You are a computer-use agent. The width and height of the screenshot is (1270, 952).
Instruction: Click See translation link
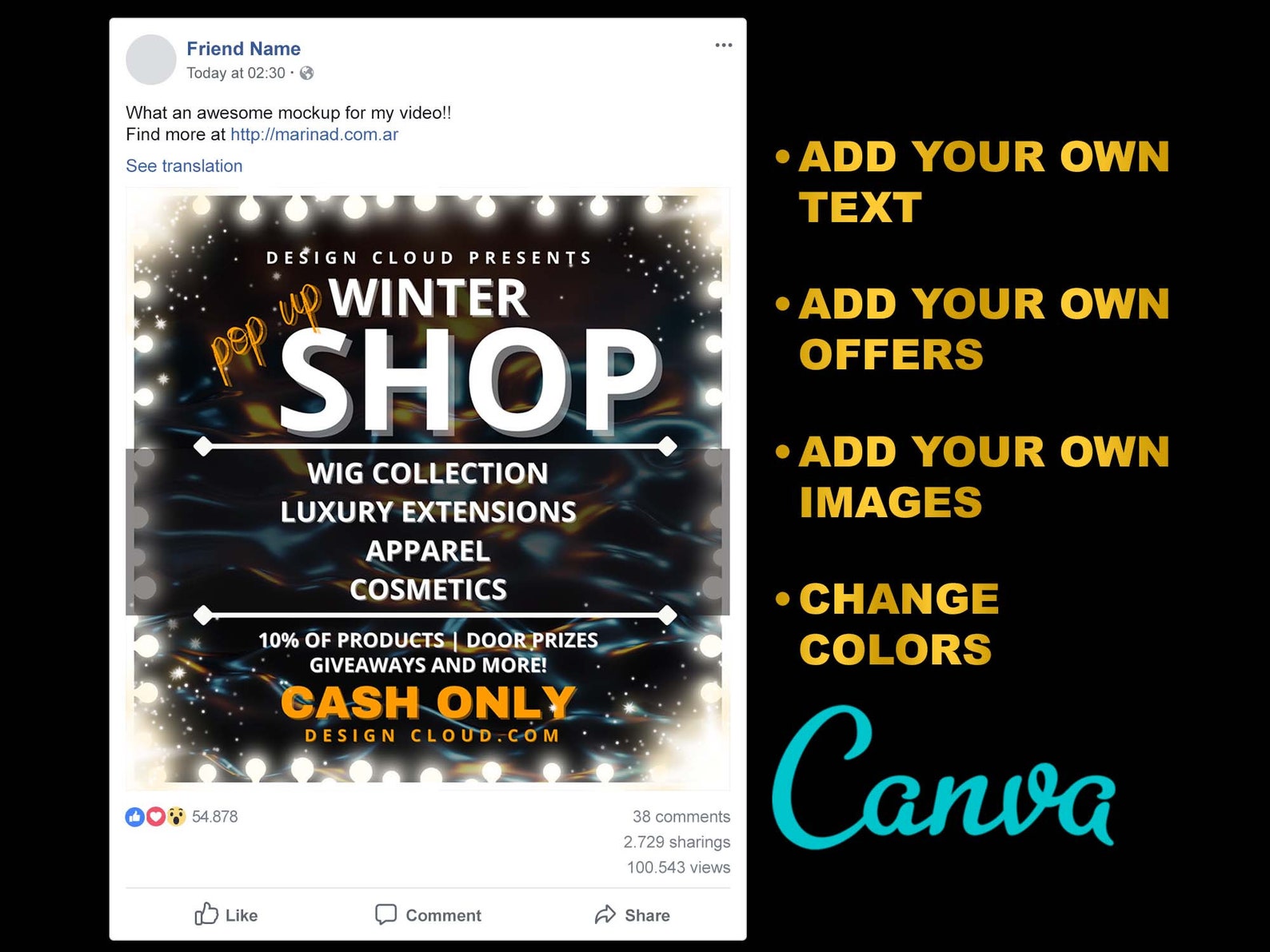pyautogui.click(x=184, y=165)
